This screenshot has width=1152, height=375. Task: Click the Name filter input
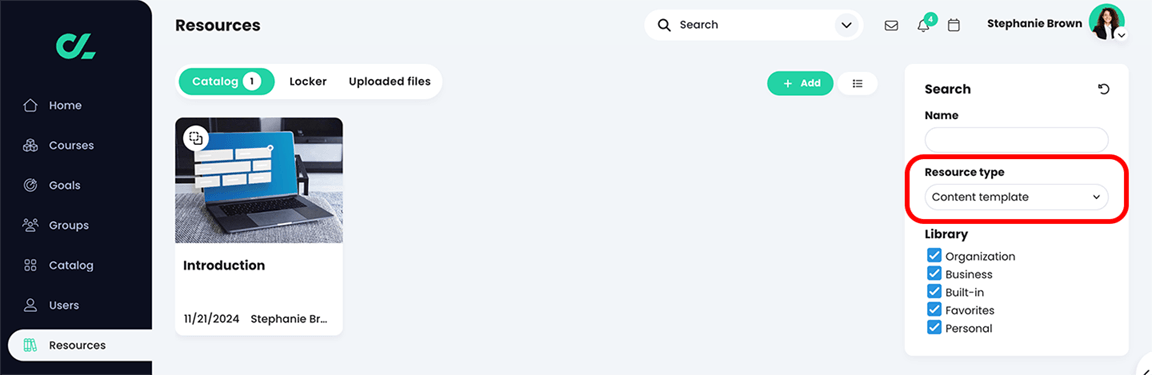point(1016,140)
